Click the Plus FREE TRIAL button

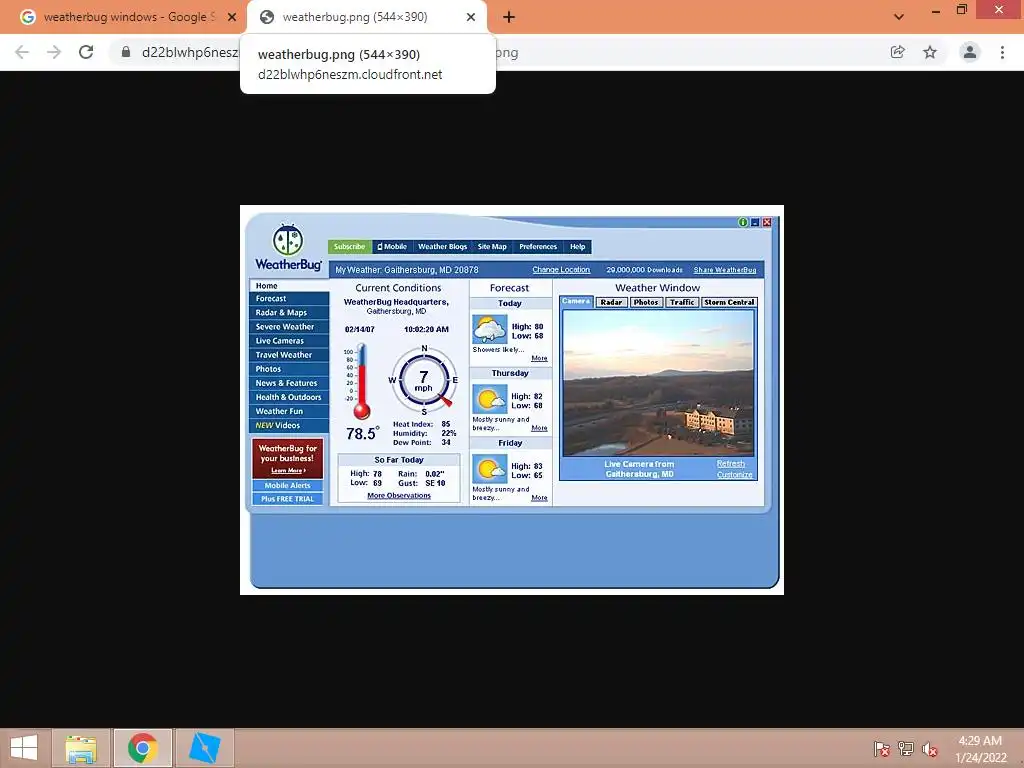[287, 499]
